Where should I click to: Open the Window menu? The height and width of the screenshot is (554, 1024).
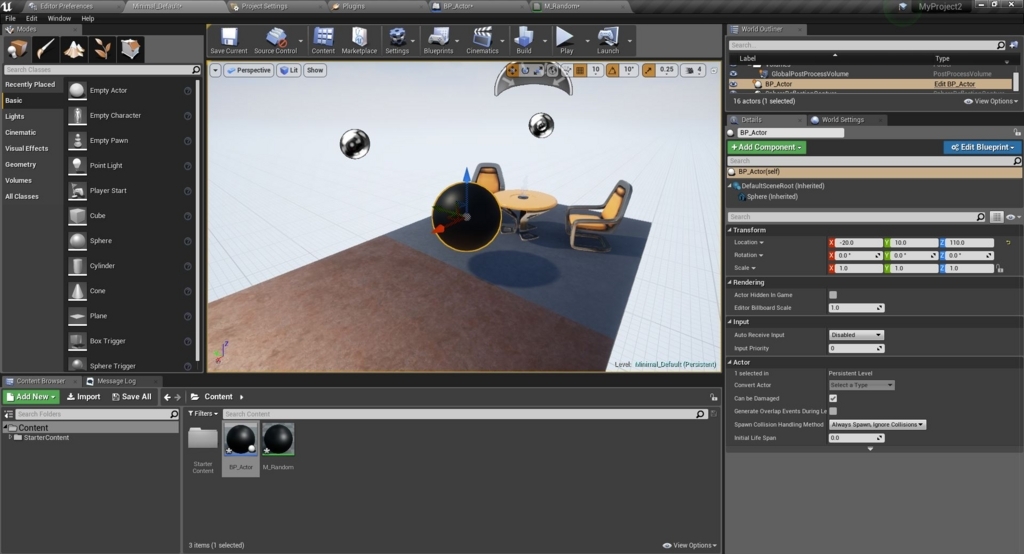click(59, 18)
